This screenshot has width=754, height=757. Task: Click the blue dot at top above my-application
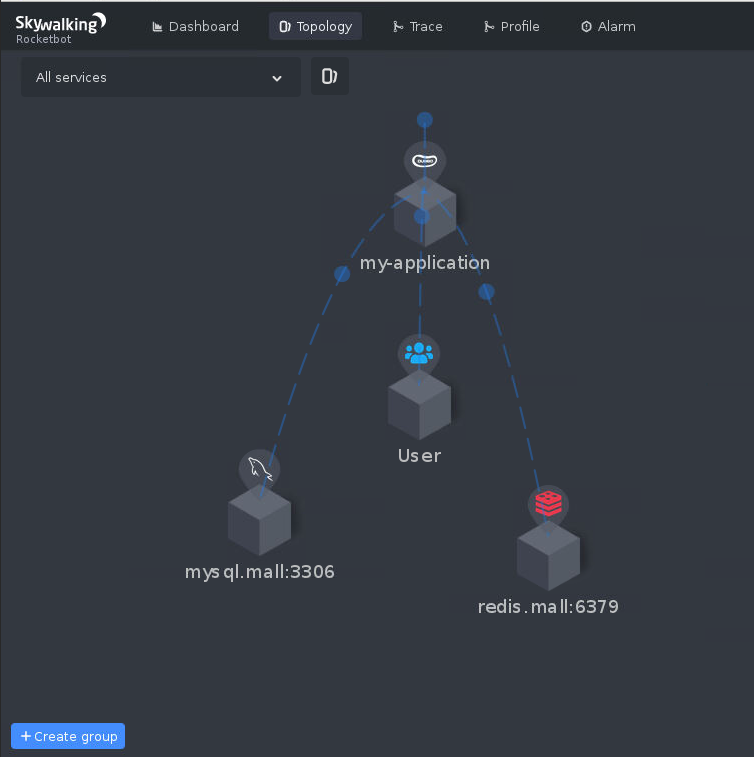pyautogui.click(x=425, y=120)
